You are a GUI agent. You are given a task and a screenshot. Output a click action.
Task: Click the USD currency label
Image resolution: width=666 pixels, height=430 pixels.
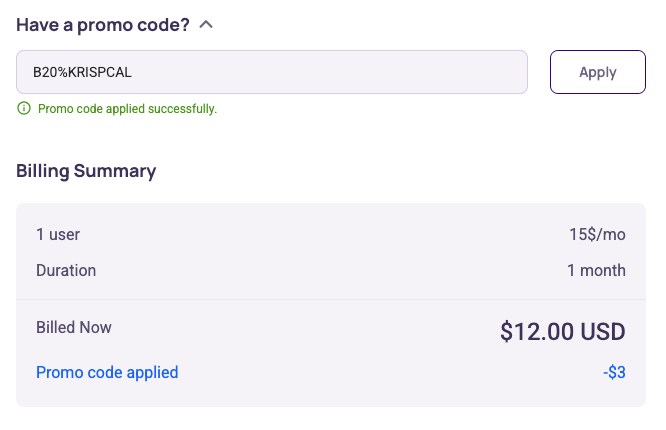pos(603,331)
